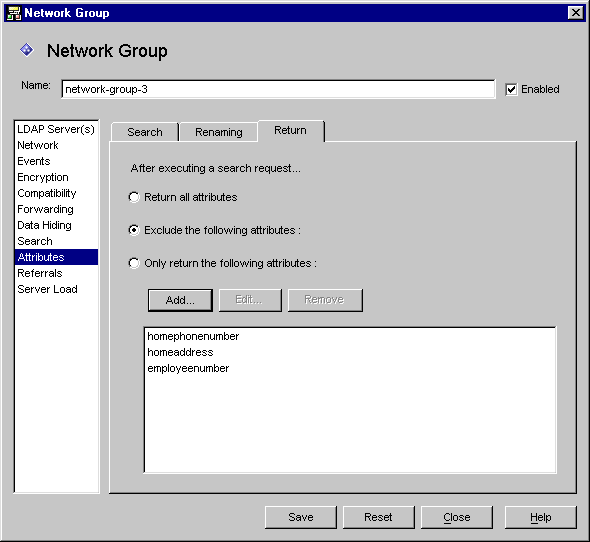Click the blue diamond Network Group icon
This screenshot has width=590, height=542.
point(27,50)
